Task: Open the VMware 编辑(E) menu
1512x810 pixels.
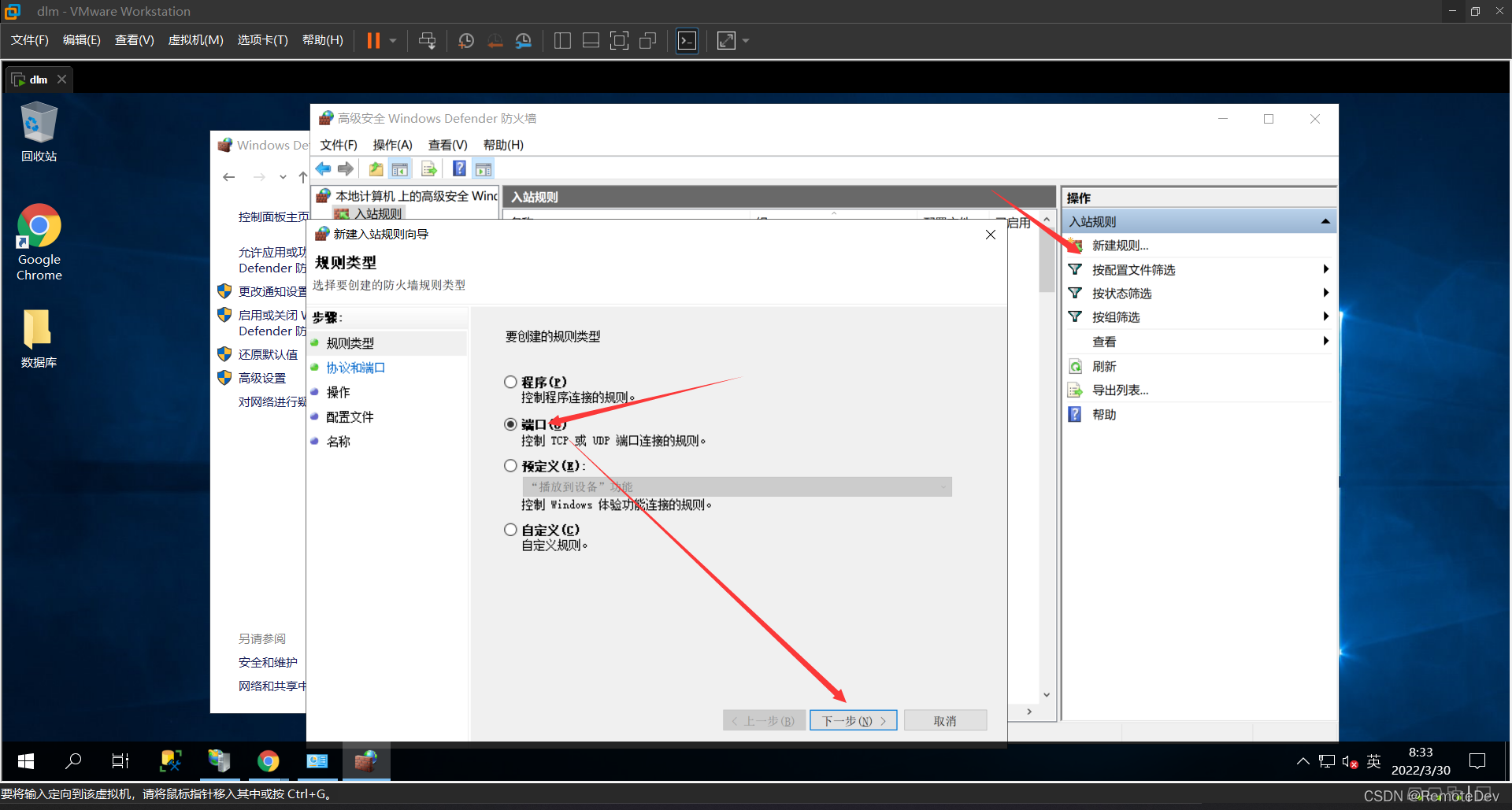Action: click(82, 40)
